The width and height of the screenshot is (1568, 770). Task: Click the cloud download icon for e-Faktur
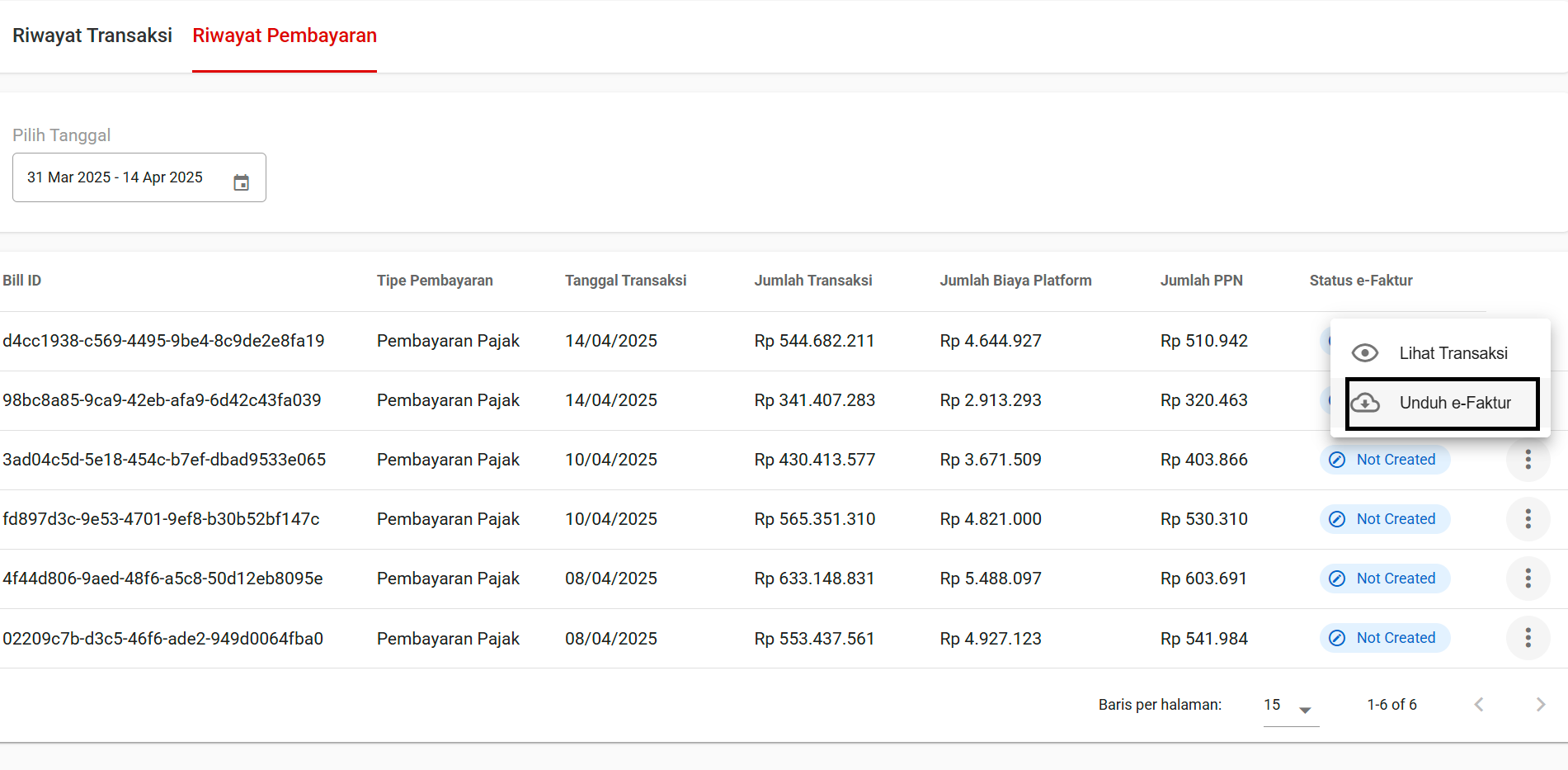click(x=1365, y=403)
